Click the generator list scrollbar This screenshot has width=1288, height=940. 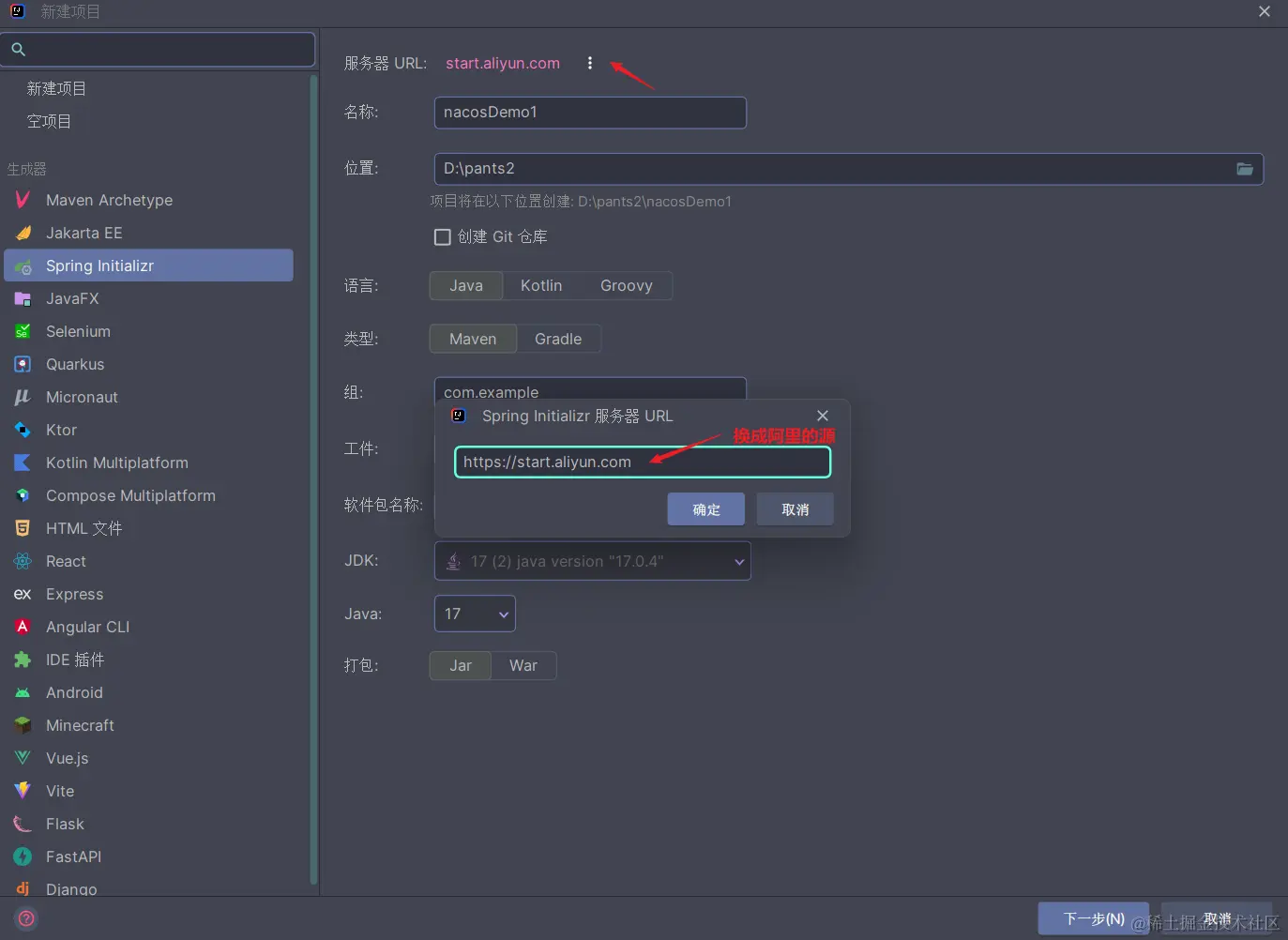click(313, 478)
